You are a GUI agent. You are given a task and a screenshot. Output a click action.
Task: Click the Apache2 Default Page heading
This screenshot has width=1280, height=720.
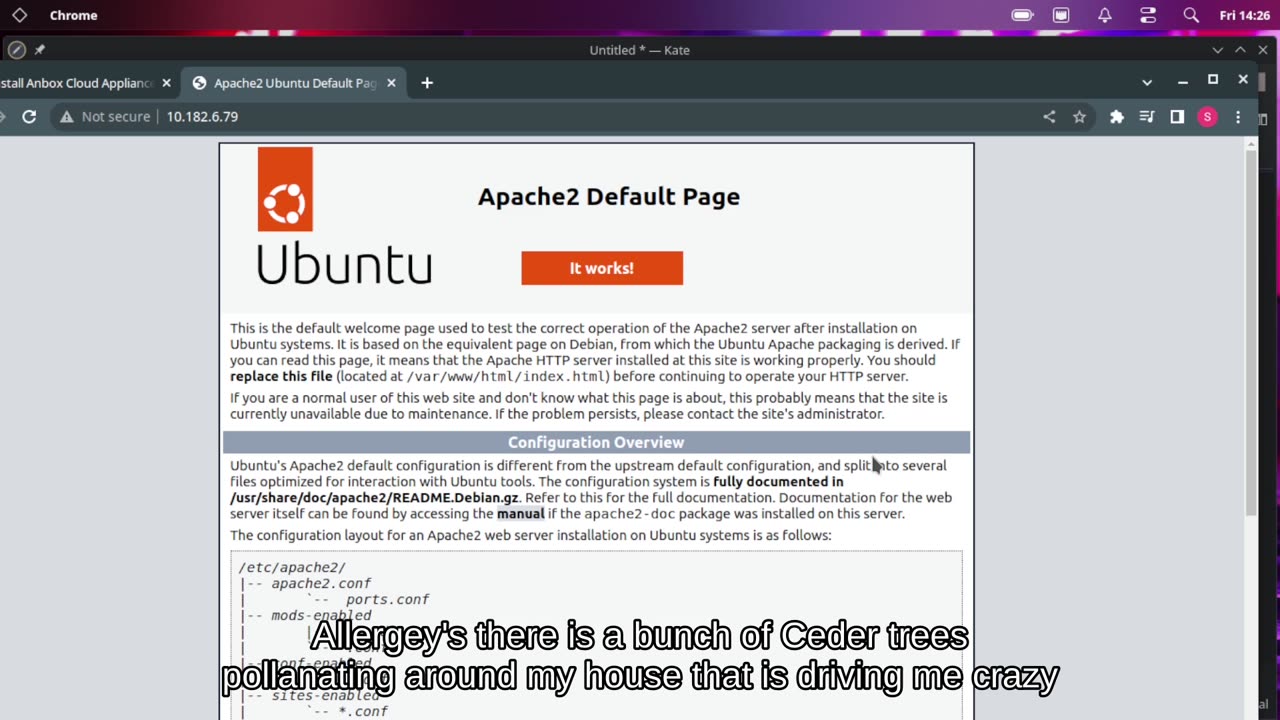(x=609, y=196)
